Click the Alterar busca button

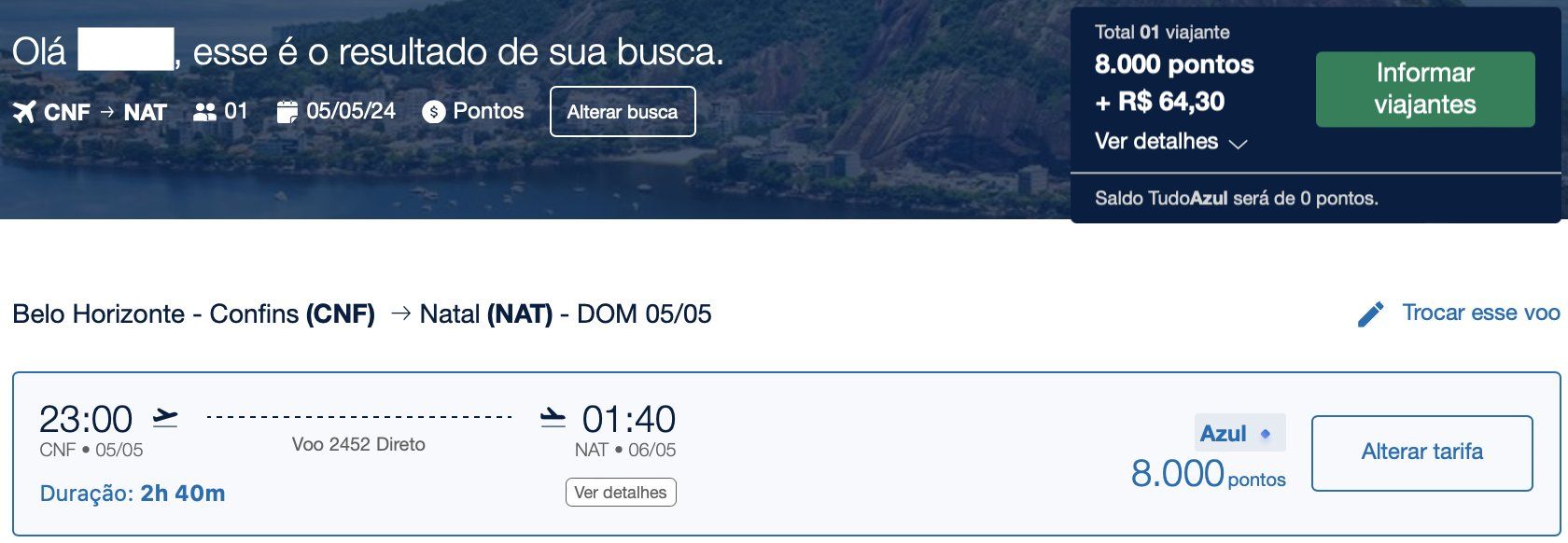pos(623,112)
